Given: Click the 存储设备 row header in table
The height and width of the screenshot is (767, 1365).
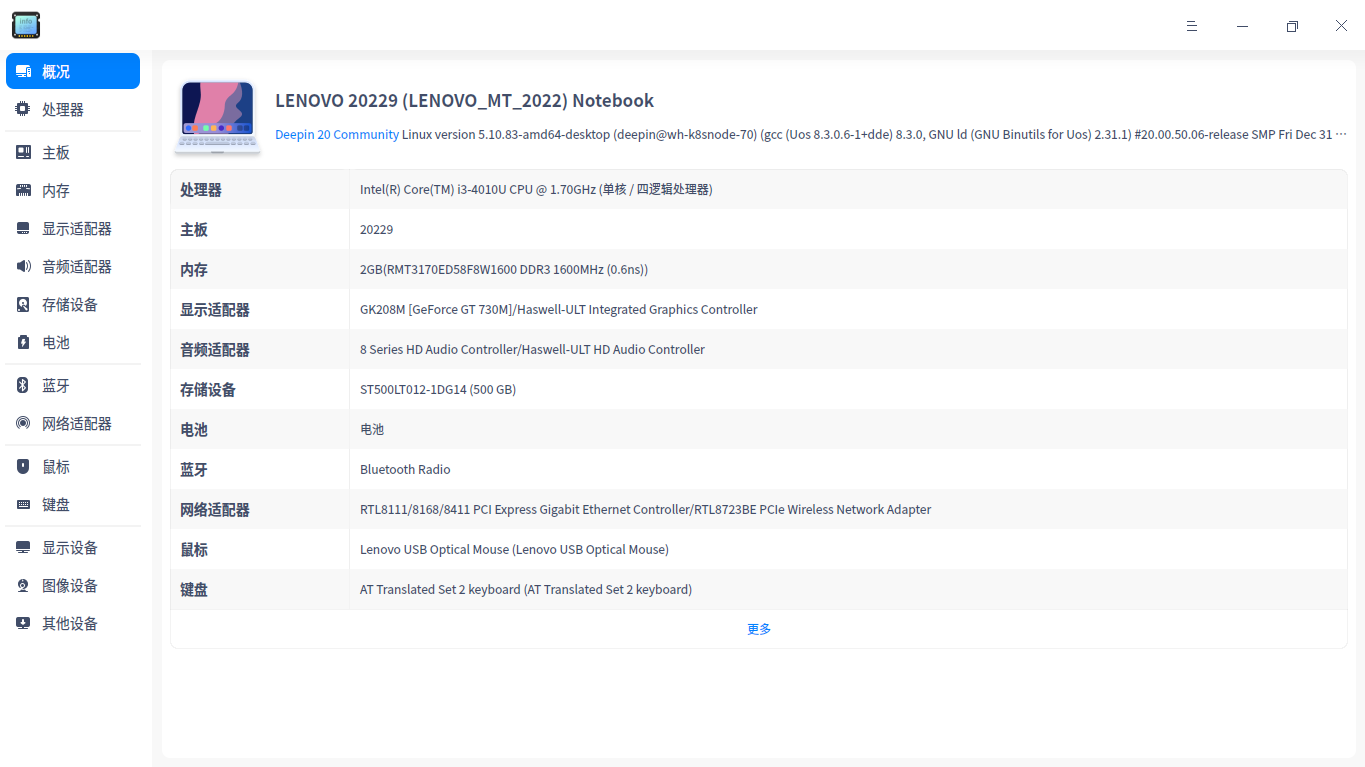Looking at the screenshot, I should pyautogui.click(x=208, y=390).
